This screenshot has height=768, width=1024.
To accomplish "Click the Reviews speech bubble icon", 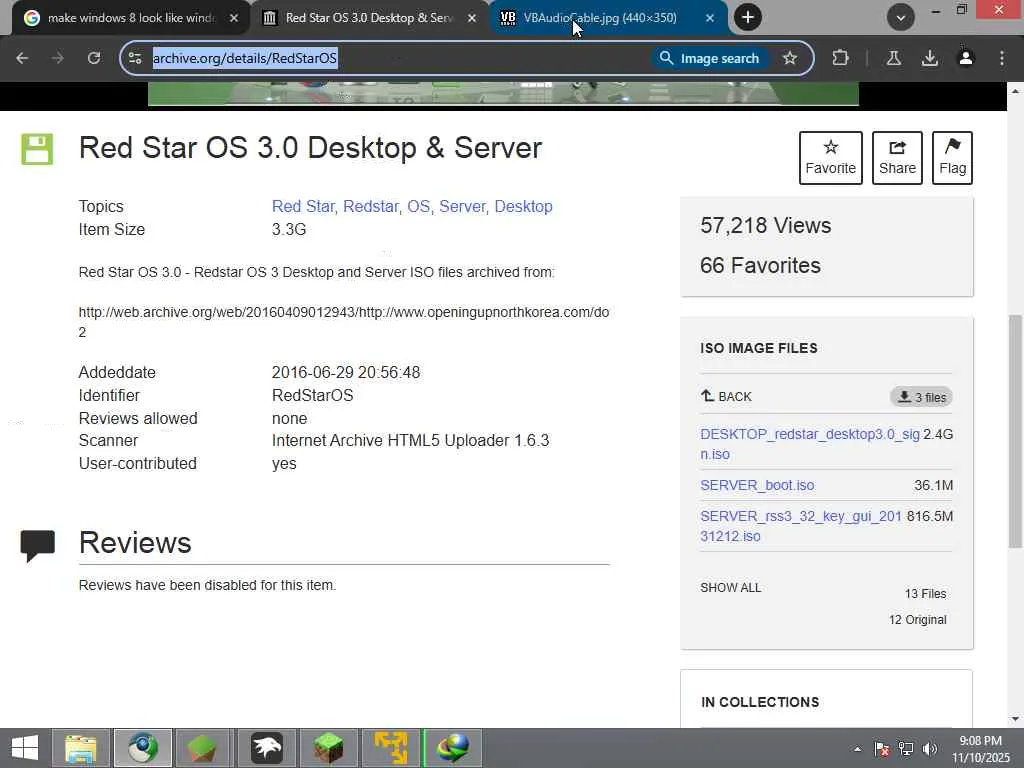I will pos(37,546).
